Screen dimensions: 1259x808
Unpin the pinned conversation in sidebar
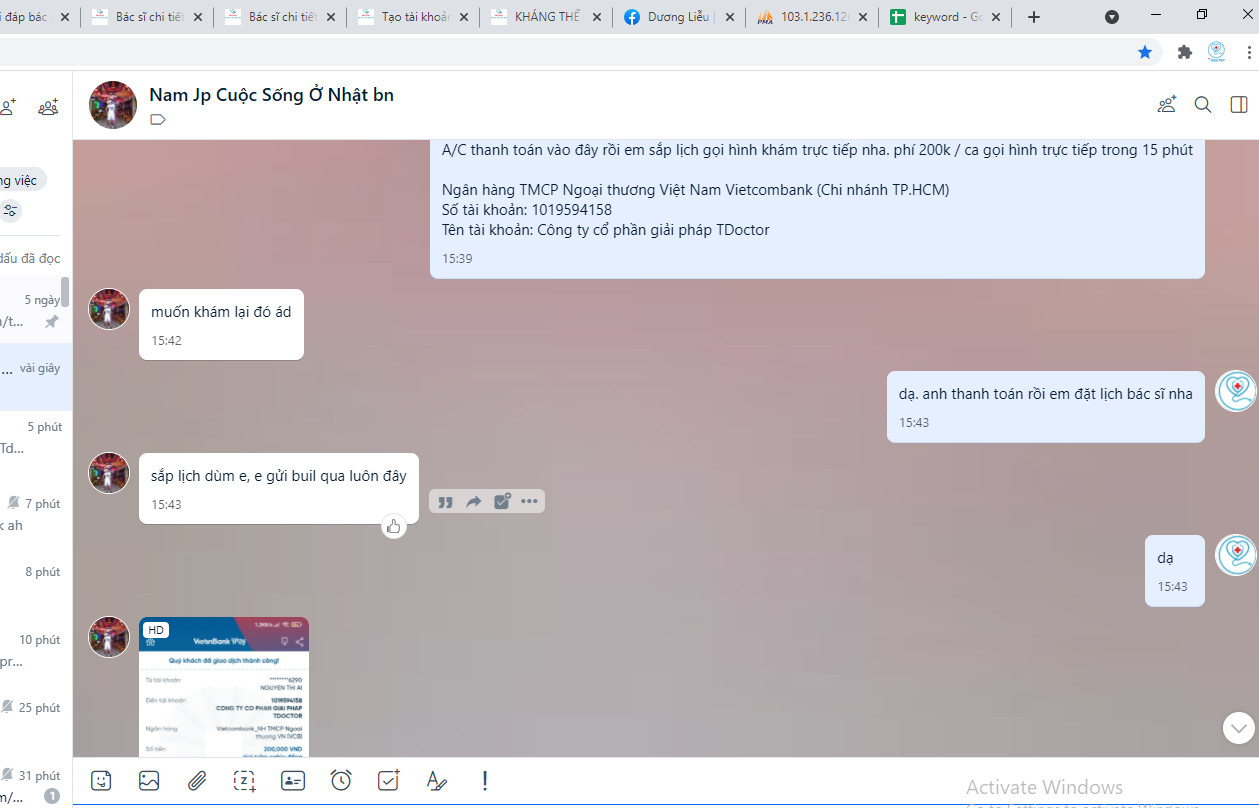[x=49, y=322]
